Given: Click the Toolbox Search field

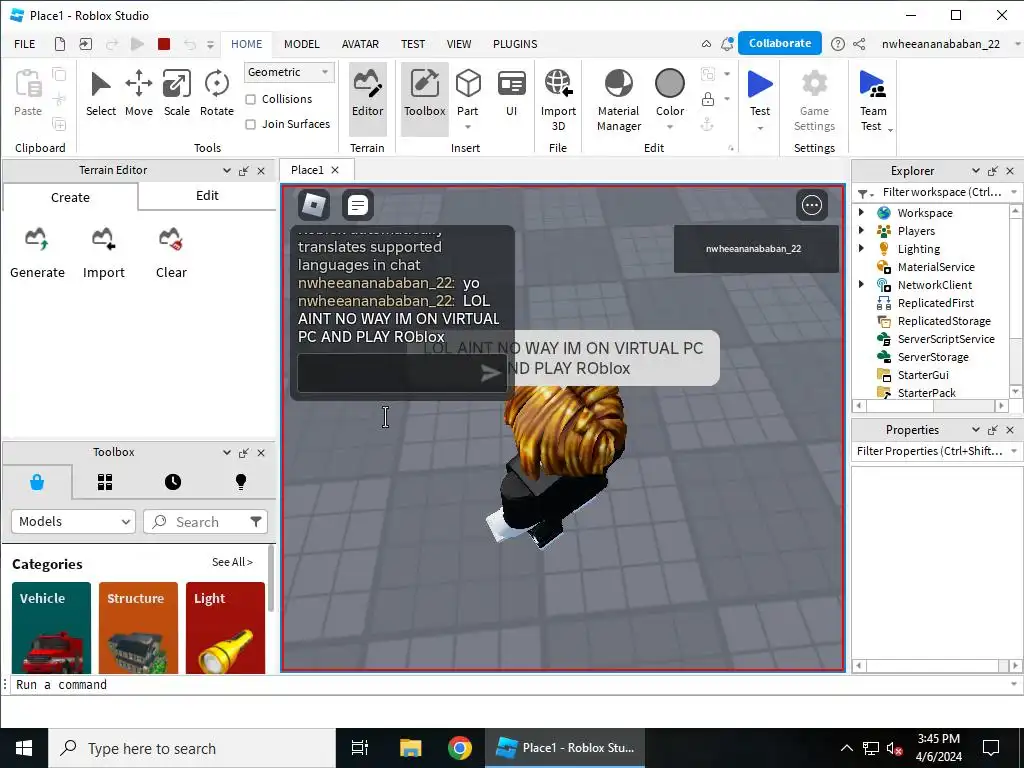Looking at the screenshot, I should (x=205, y=522).
